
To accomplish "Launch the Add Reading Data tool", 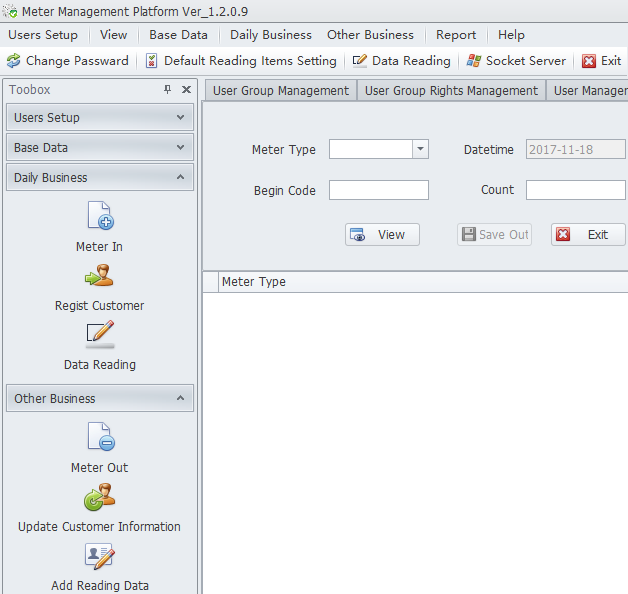I will pyautogui.click(x=99, y=557).
